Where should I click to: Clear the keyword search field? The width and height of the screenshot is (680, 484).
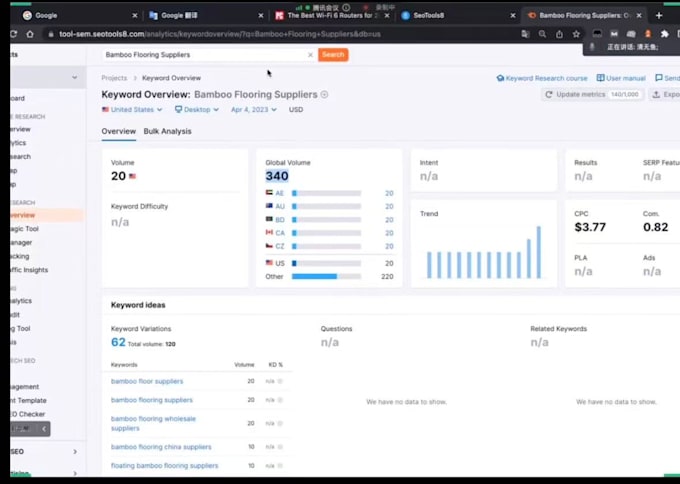pos(310,55)
